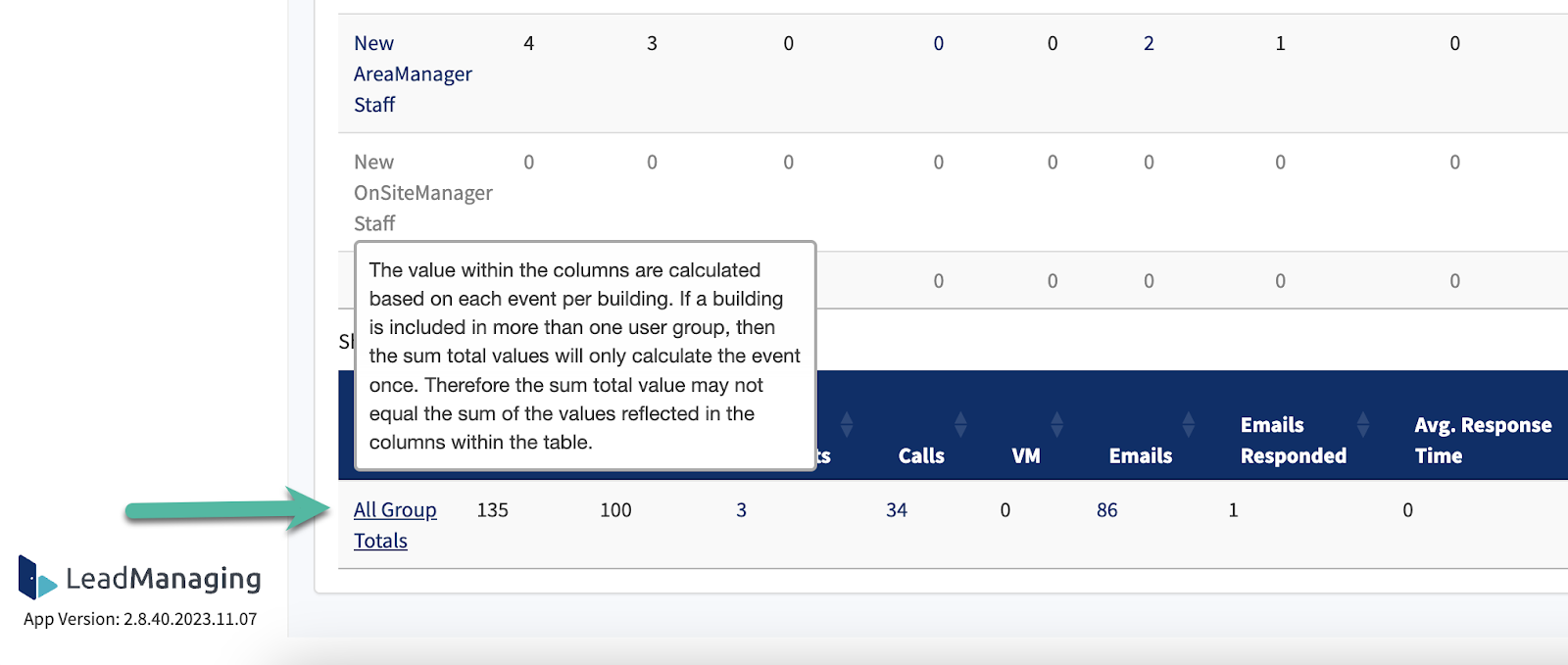Click the Calls column header
This screenshot has height=665, width=1568.
[x=921, y=455]
